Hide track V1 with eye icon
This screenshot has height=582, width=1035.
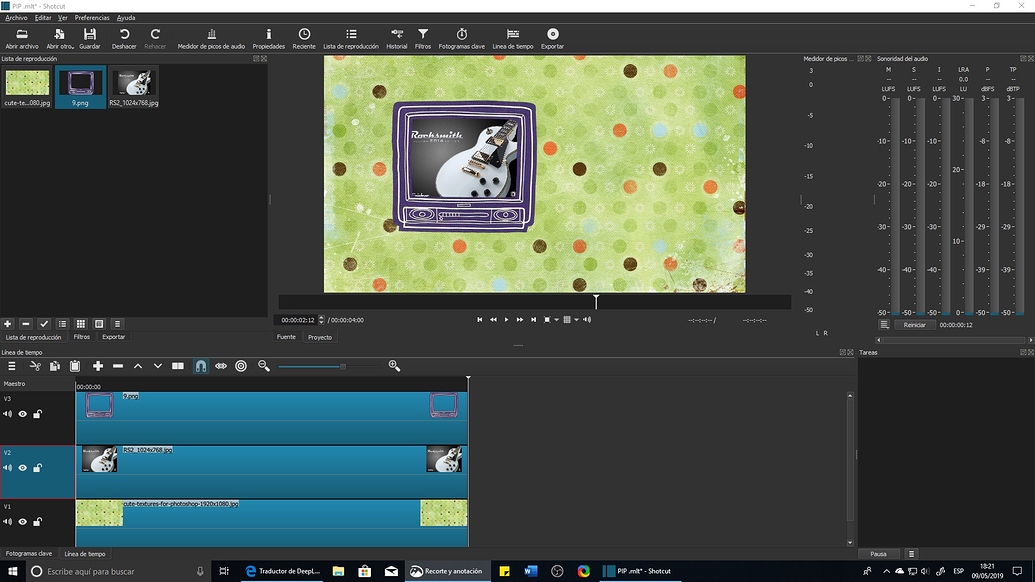click(x=22, y=522)
